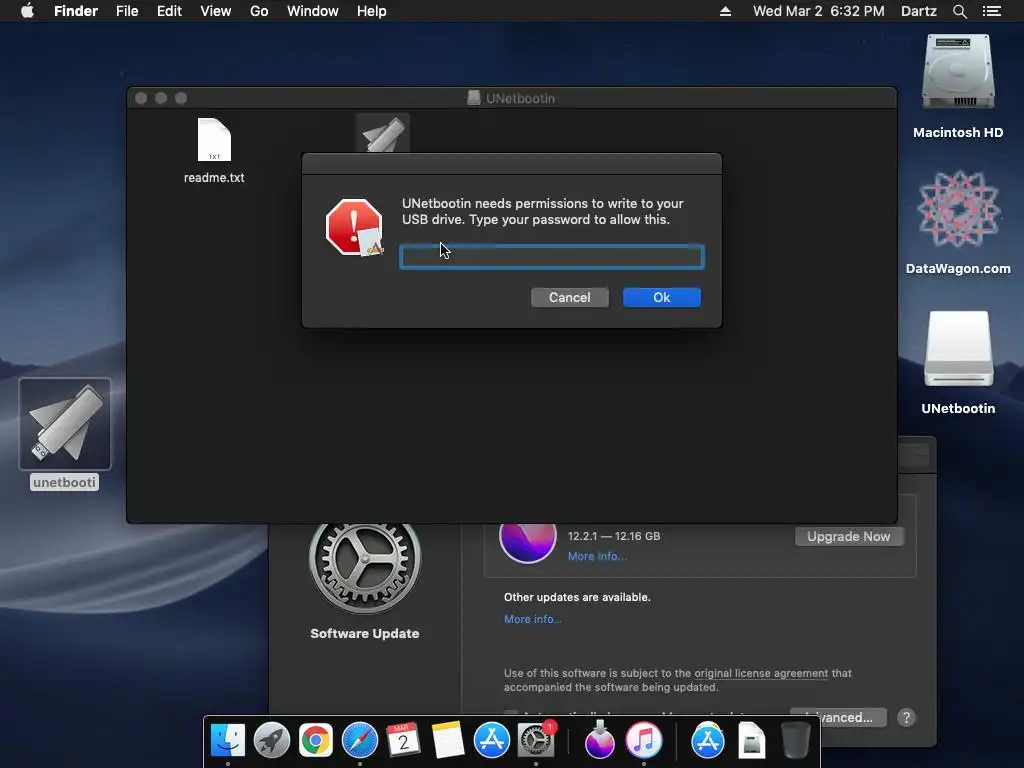Screen dimensions: 1024x768
Task: Click the eject icon in menu bar
Action: [x=725, y=11]
